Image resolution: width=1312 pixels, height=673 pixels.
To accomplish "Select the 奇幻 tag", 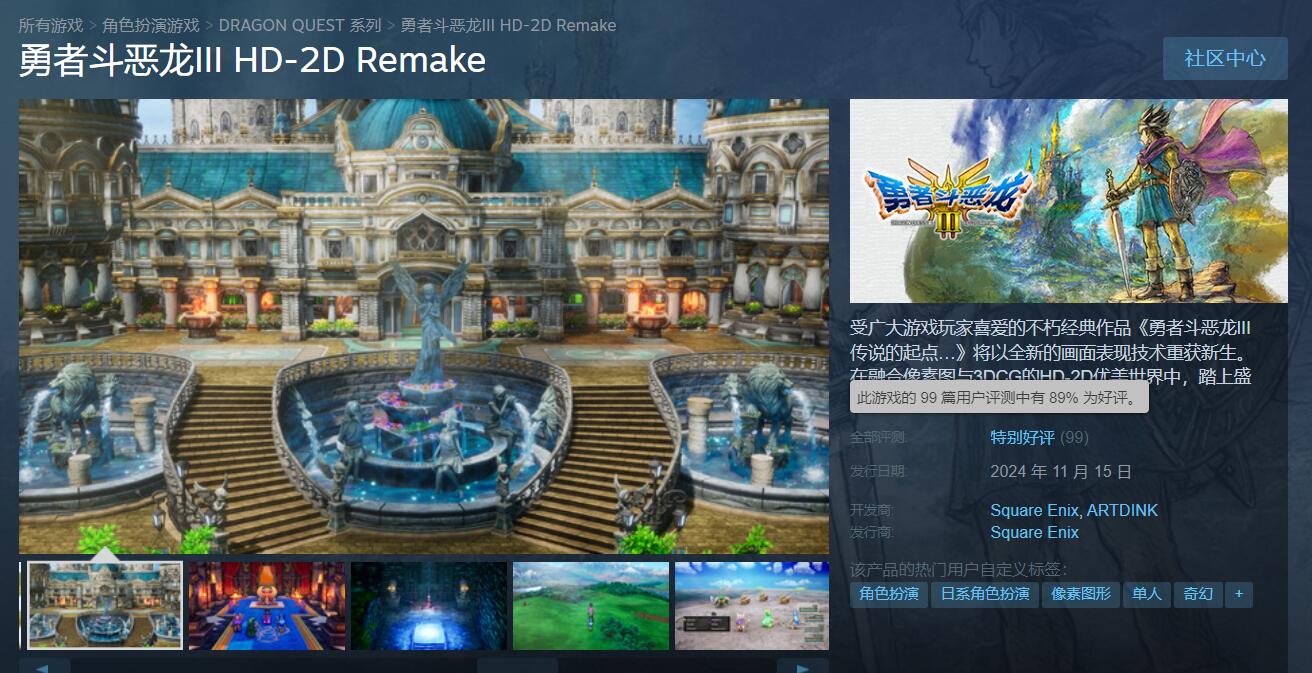I will coord(1197,594).
